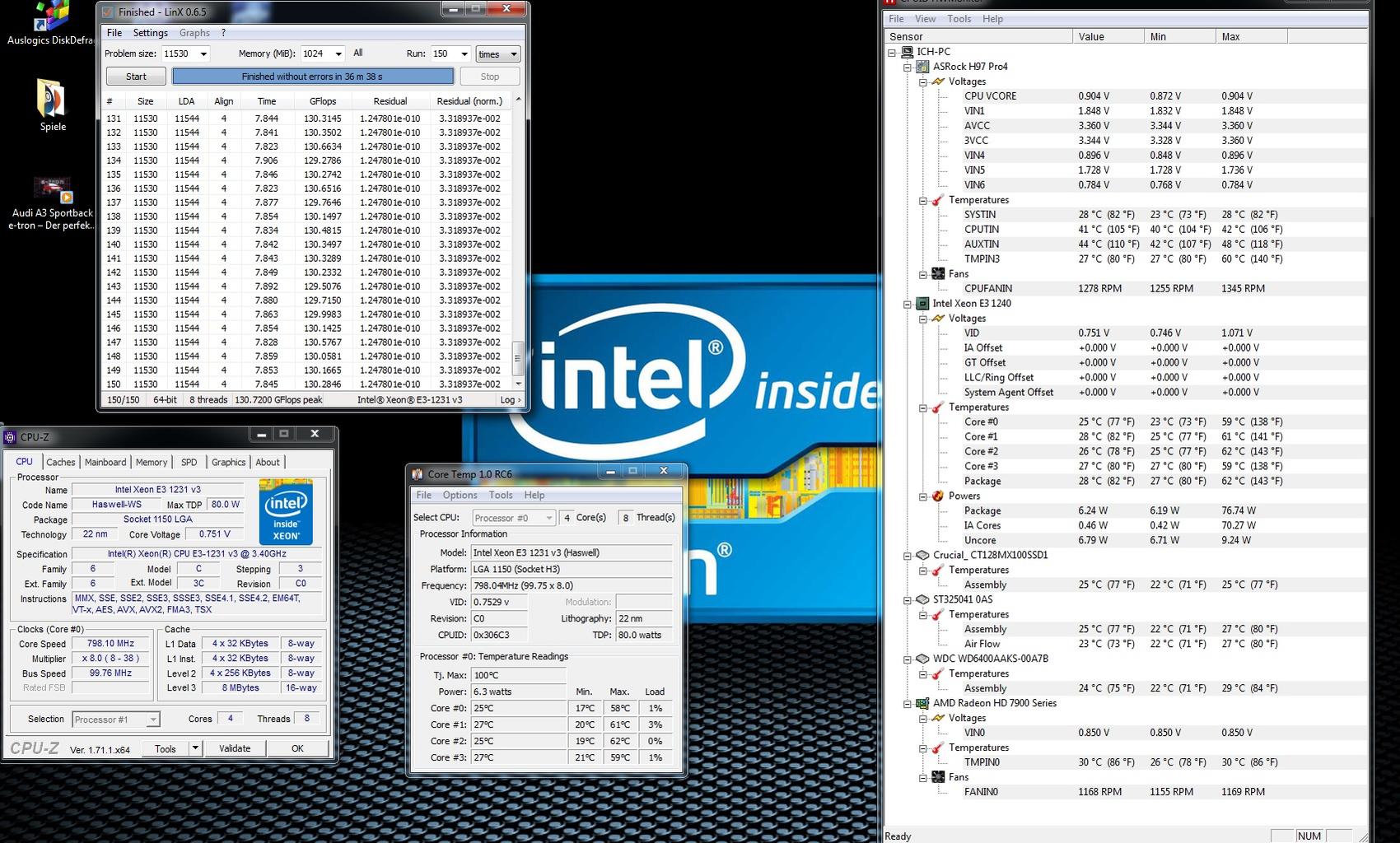Click Voltages icon under ASRock H97 Pro4
This screenshot has width=1400, height=843.
(937, 82)
